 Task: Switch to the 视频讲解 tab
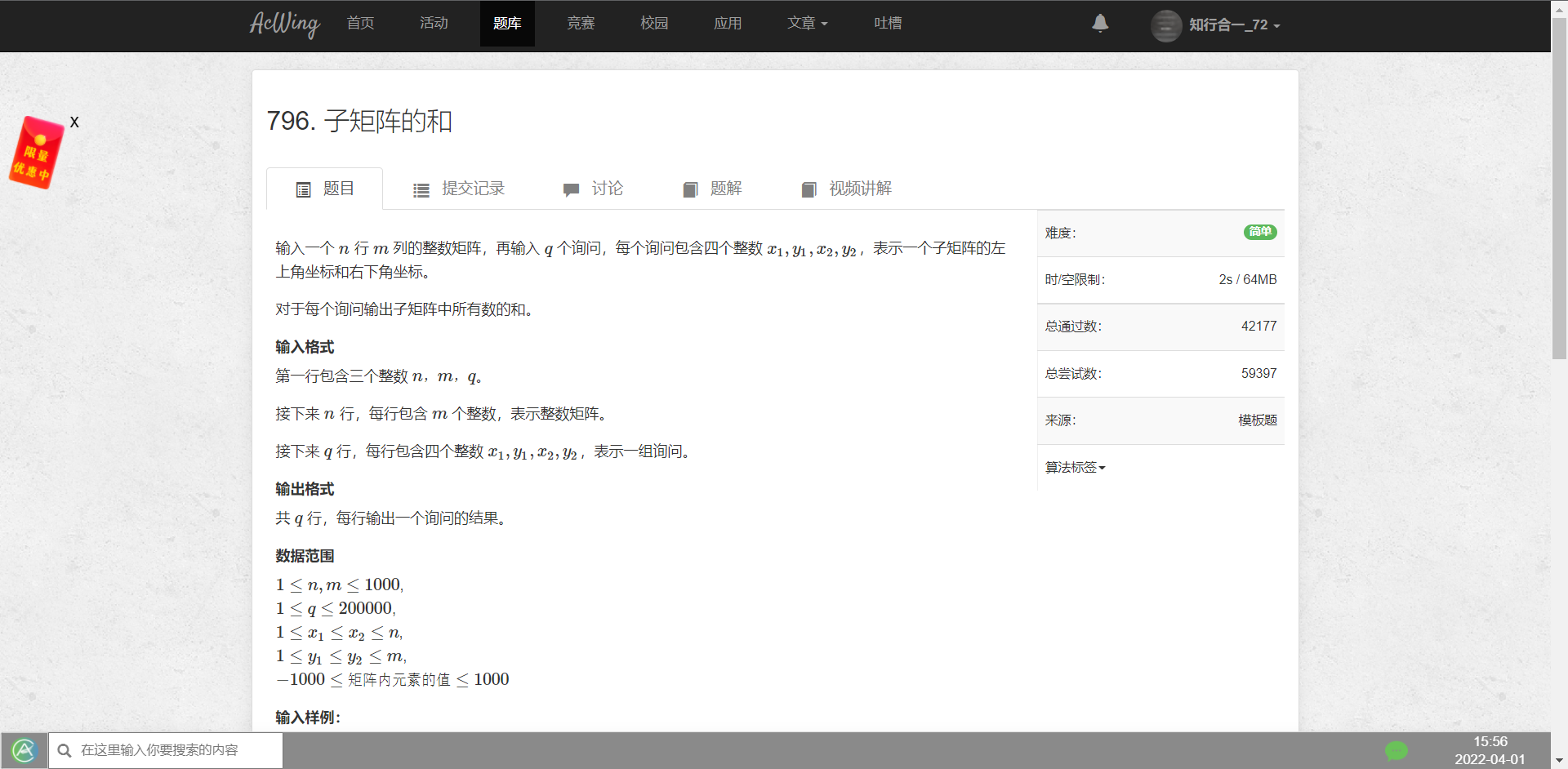pyautogui.click(x=846, y=189)
